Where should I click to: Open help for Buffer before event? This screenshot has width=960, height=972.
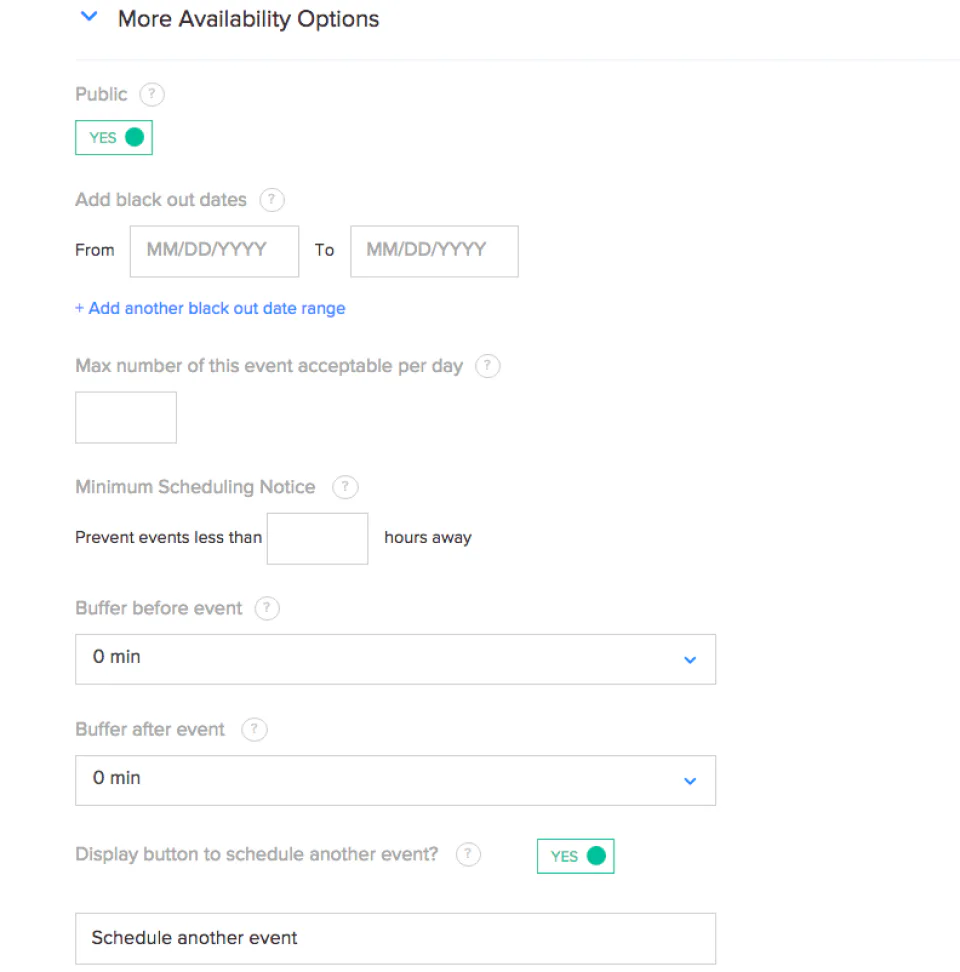point(267,608)
